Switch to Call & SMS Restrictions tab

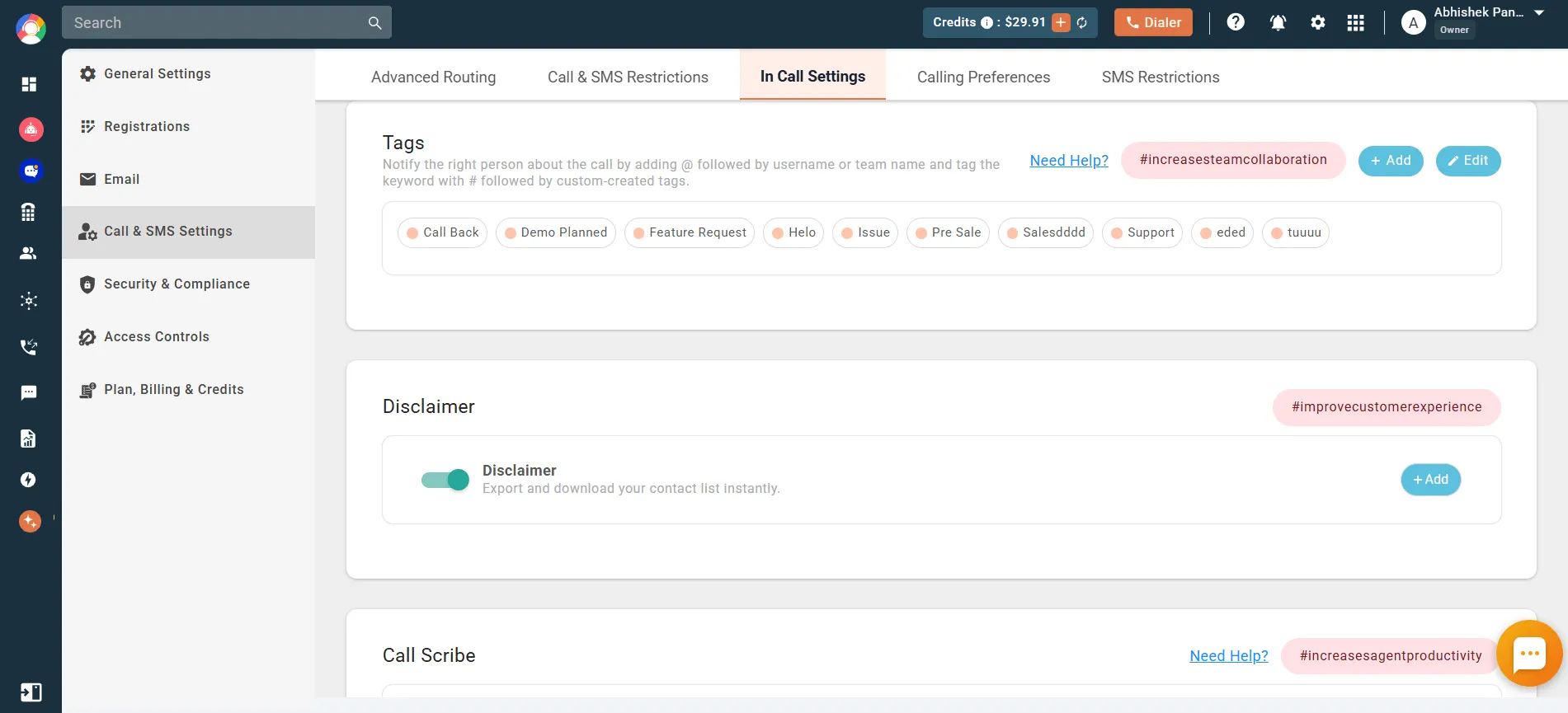click(628, 77)
